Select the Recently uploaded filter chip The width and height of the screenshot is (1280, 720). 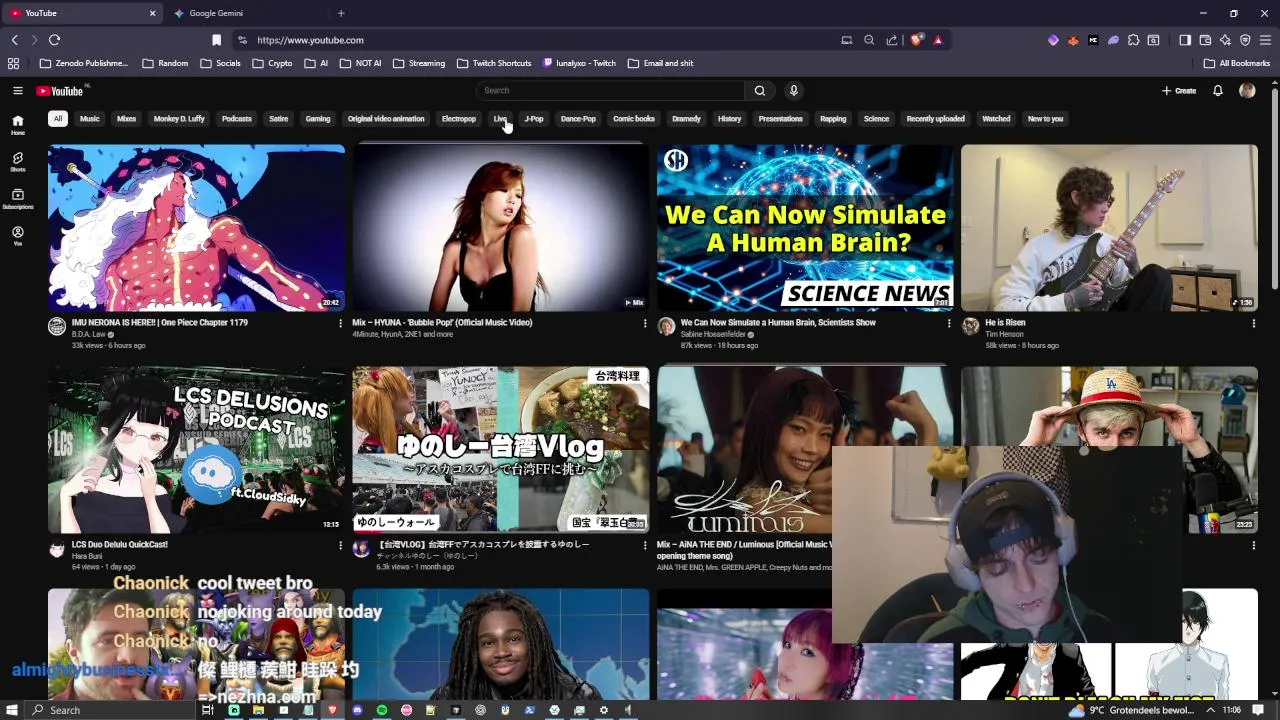pos(936,119)
